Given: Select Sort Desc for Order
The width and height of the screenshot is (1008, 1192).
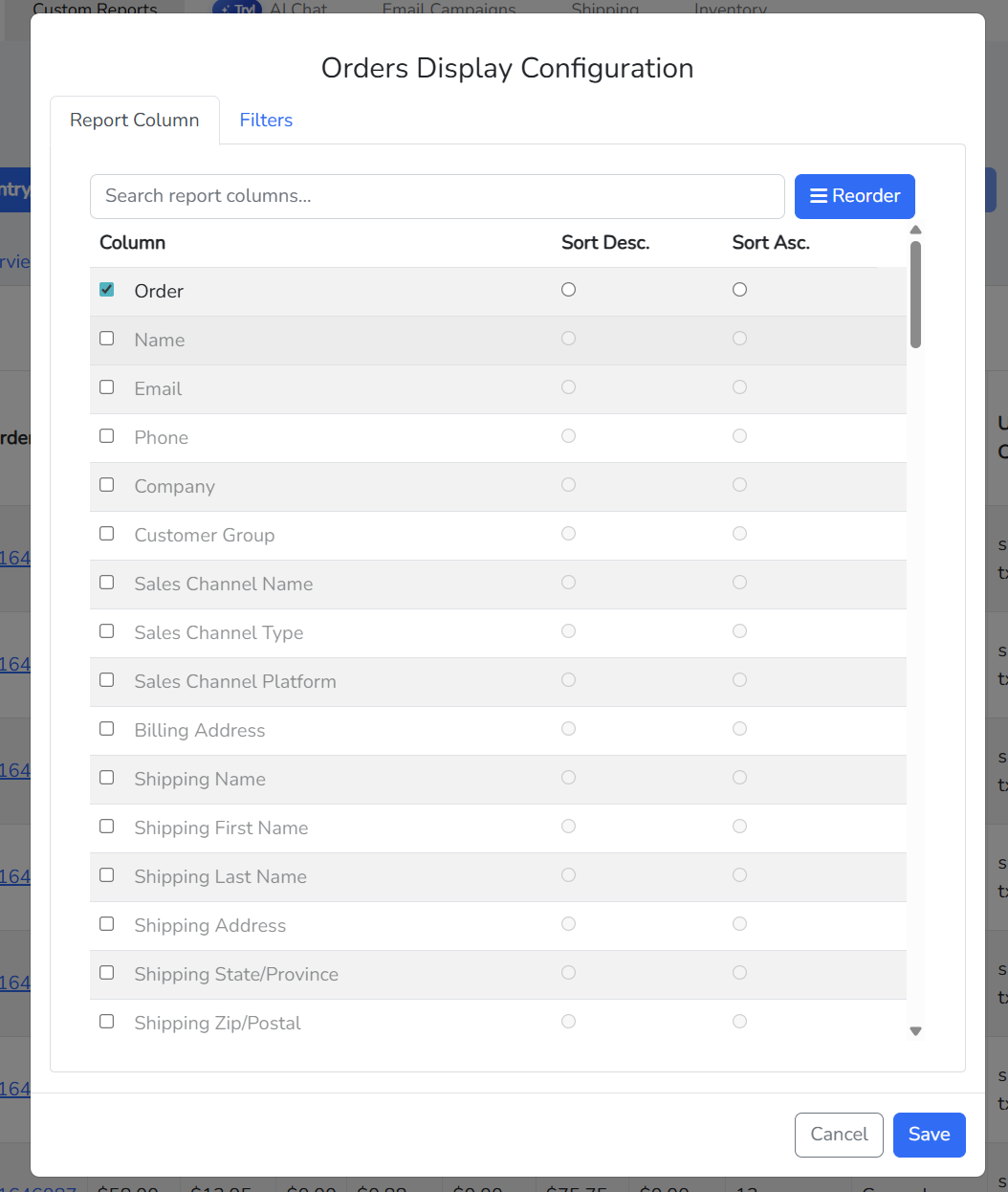Looking at the screenshot, I should click(568, 288).
